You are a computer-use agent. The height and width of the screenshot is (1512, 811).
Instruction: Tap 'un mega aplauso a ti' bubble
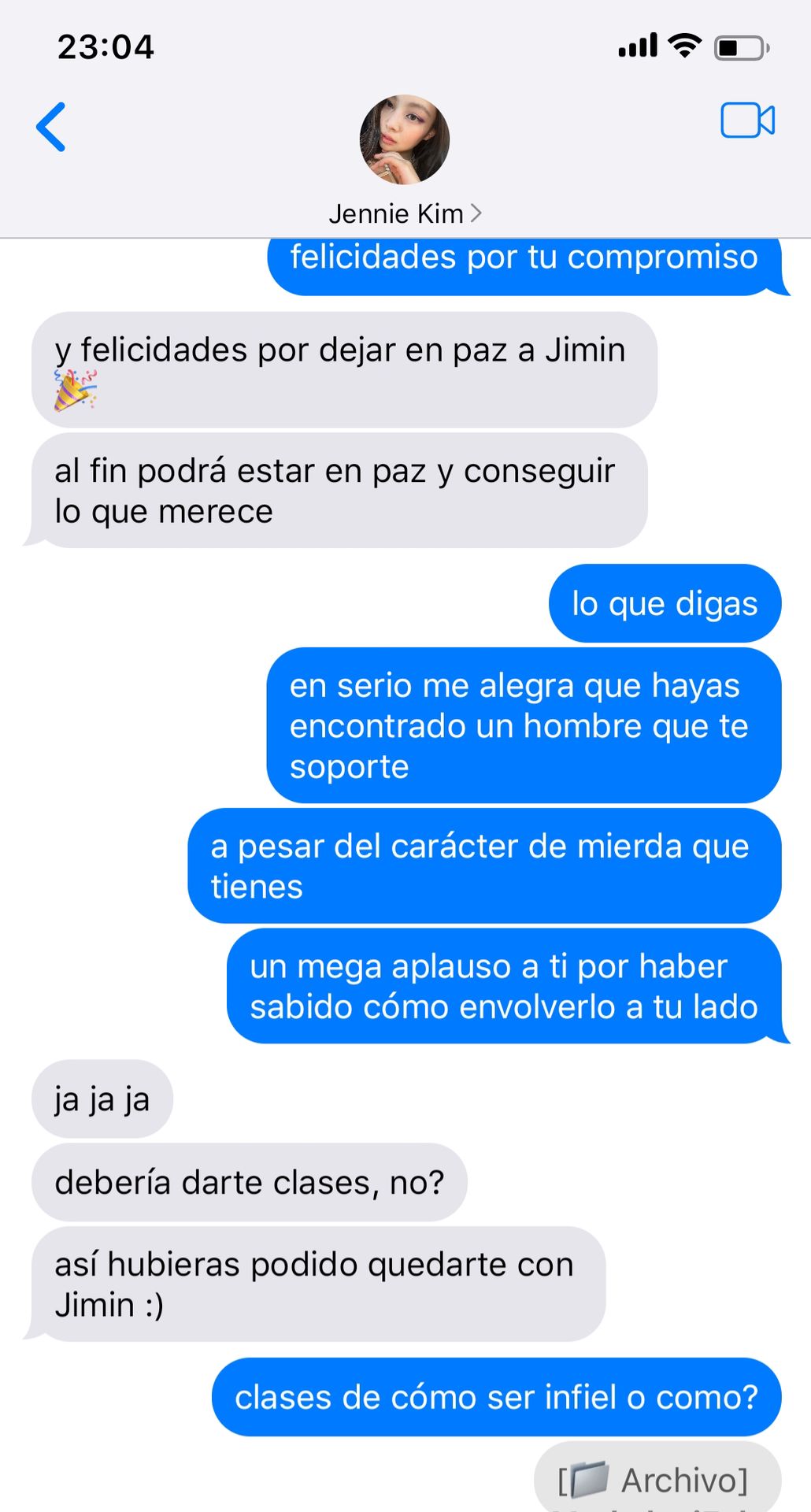point(508,986)
